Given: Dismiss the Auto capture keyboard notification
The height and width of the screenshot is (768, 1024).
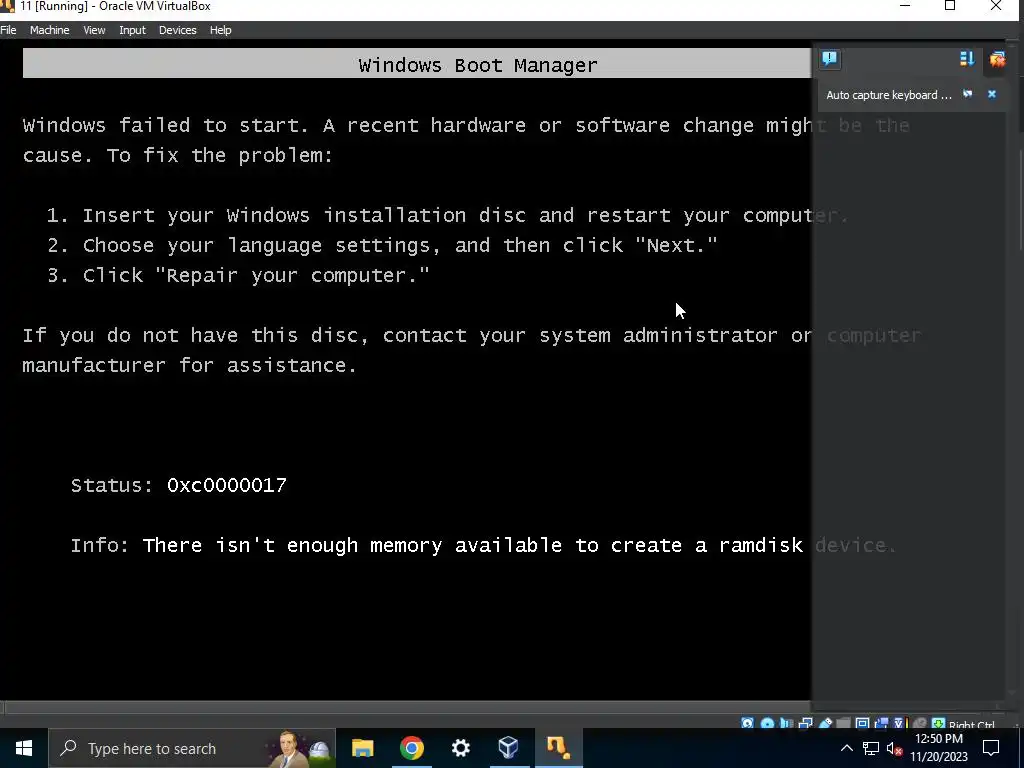Looking at the screenshot, I should (x=991, y=94).
